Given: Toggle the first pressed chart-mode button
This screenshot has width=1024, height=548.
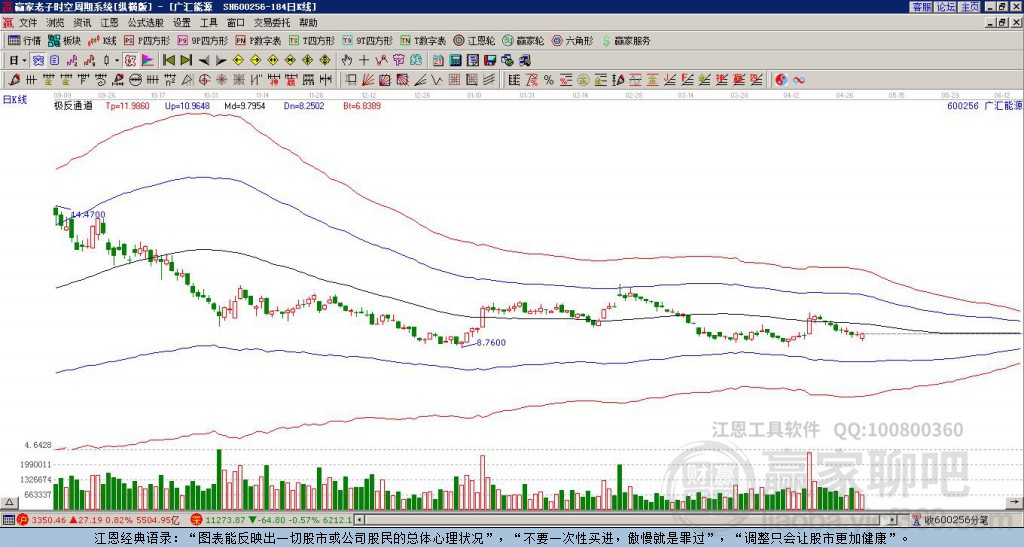Looking at the screenshot, I should (38, 60).
